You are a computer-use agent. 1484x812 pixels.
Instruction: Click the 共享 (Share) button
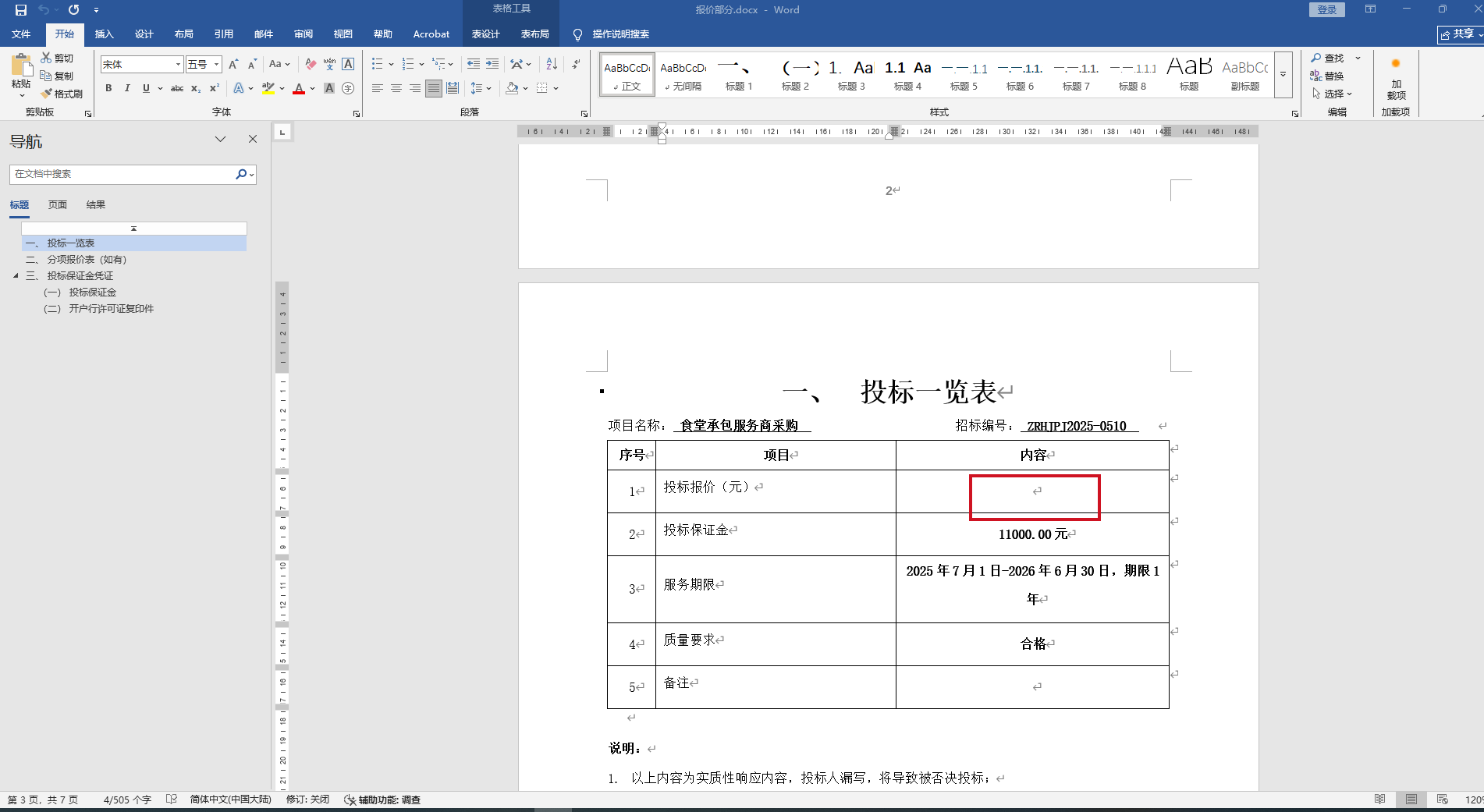(1460, 34)
